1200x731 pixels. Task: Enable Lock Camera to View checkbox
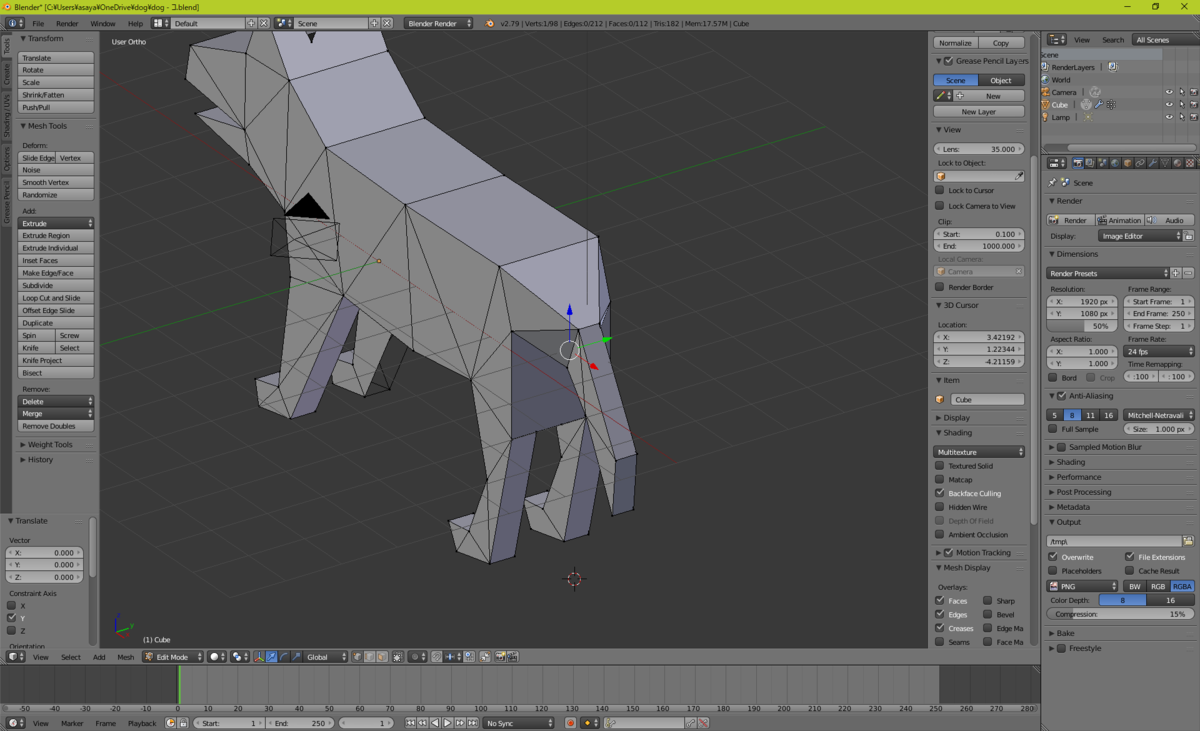[x=940, y=206]
